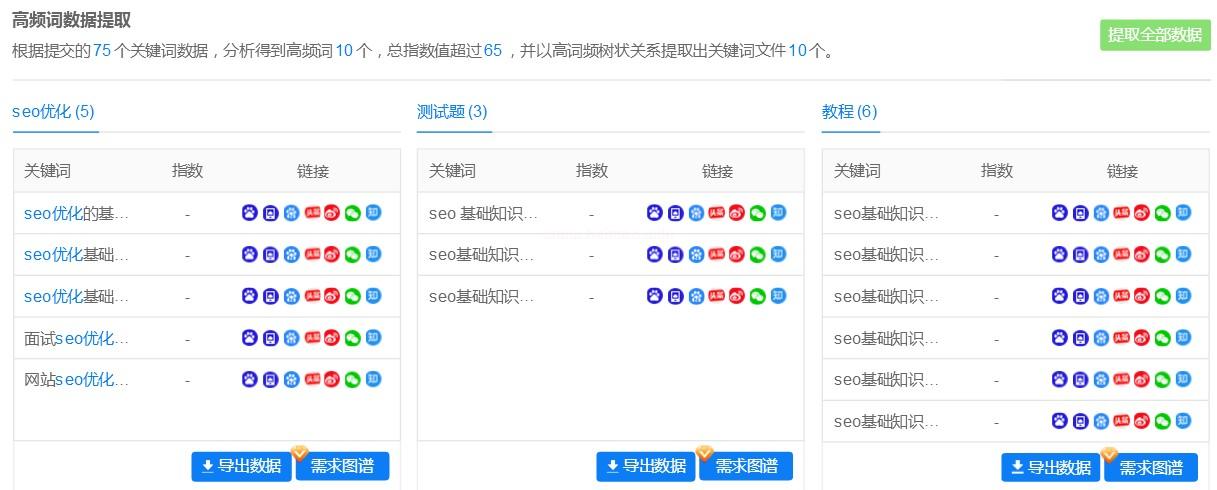Click 需求图谱 button in 测试题 panel
The height and width of the screenshot is (490, 1217).
746,466
